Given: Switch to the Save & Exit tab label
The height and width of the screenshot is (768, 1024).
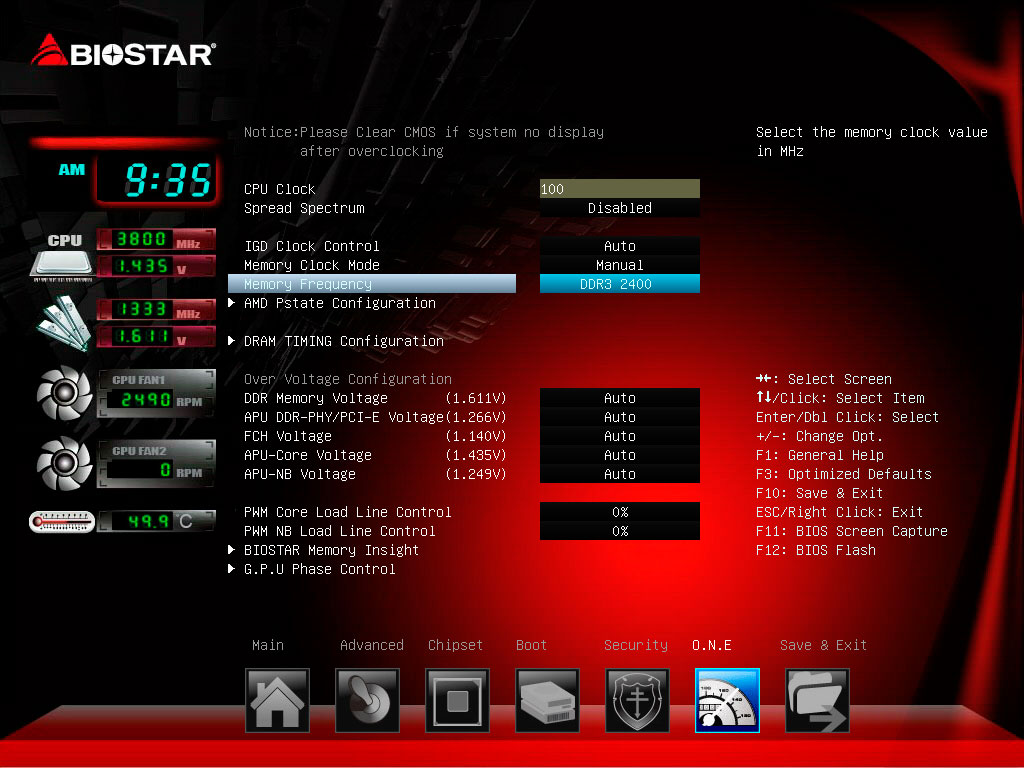Looking at the screenshot, I should 823,645.
